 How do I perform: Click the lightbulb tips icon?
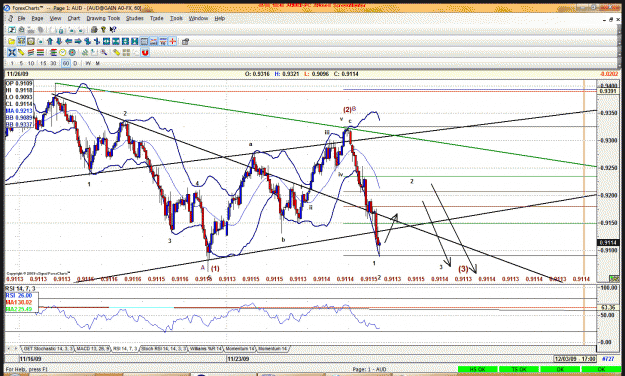pyautogui.click(x=103, y=30)
